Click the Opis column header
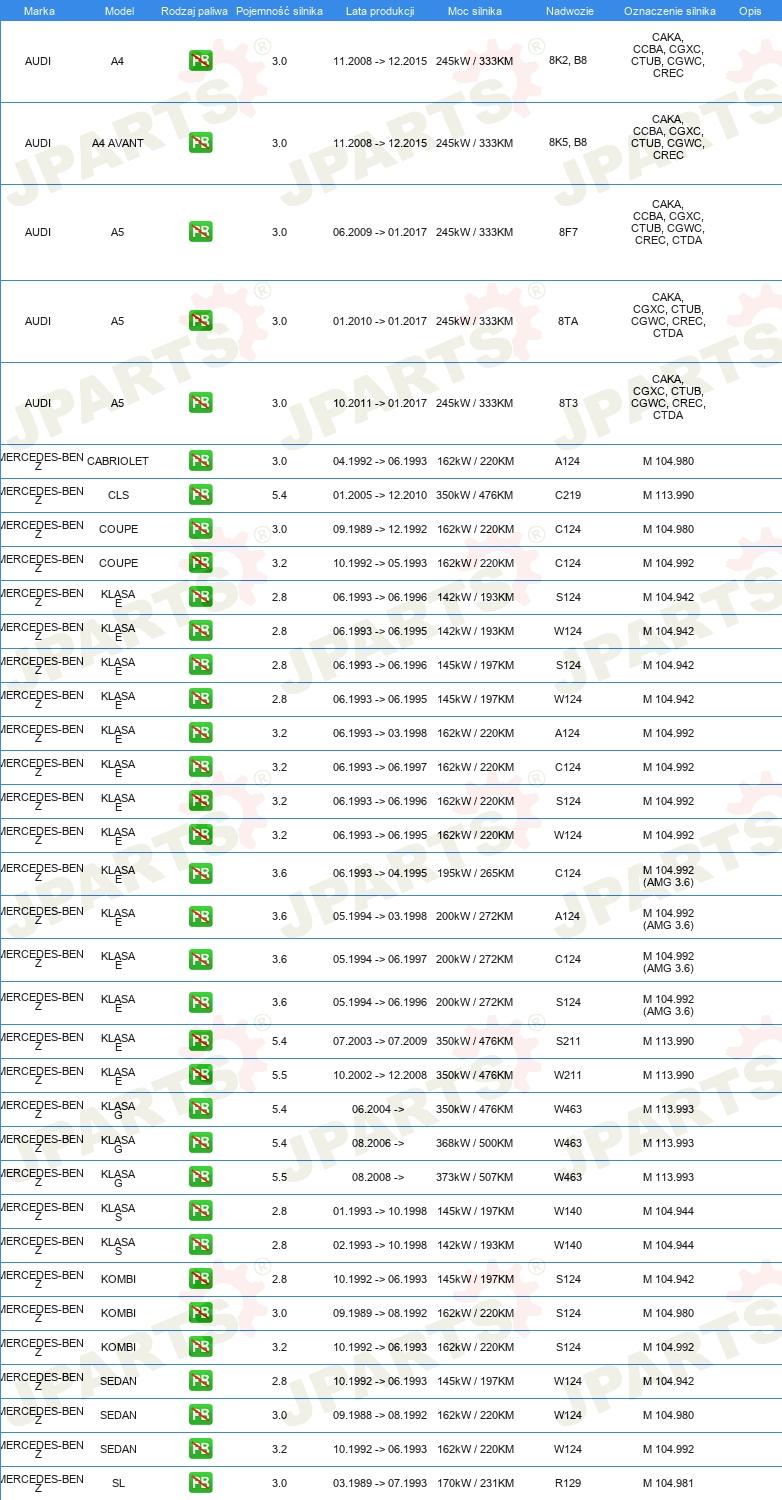 pos(750,11)
